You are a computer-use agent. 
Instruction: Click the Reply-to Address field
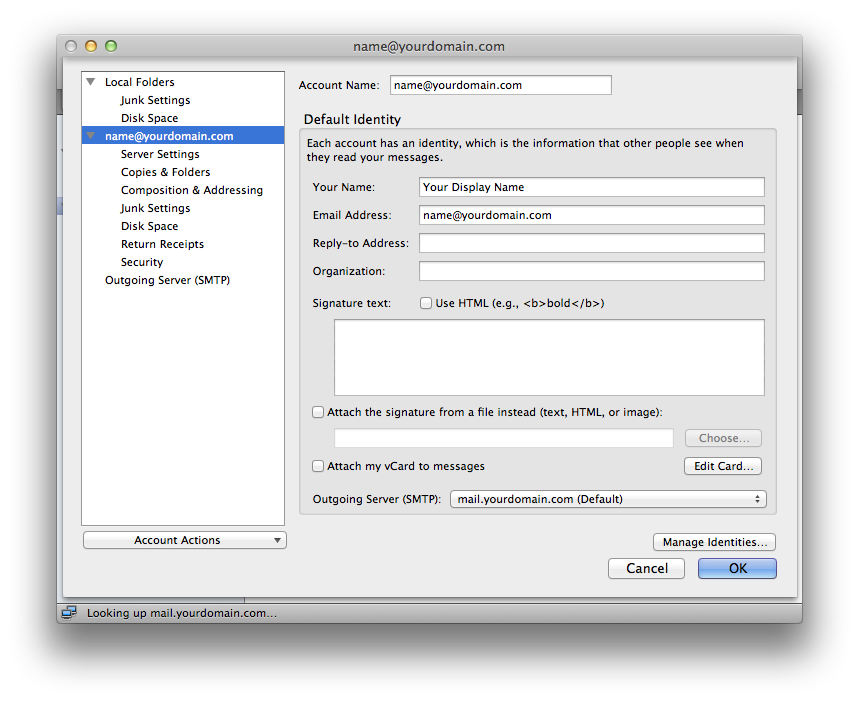(590, 243)
